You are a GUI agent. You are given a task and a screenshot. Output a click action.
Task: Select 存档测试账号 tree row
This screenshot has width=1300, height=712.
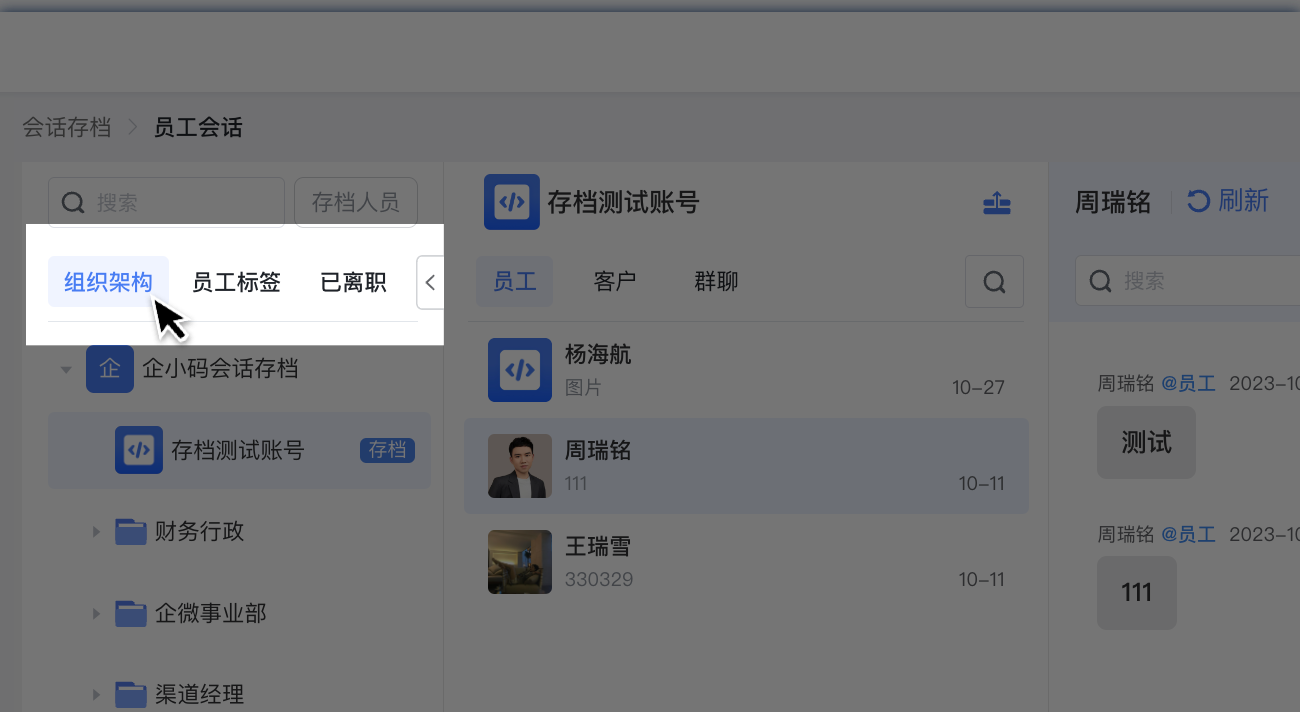tap(239, 450)
